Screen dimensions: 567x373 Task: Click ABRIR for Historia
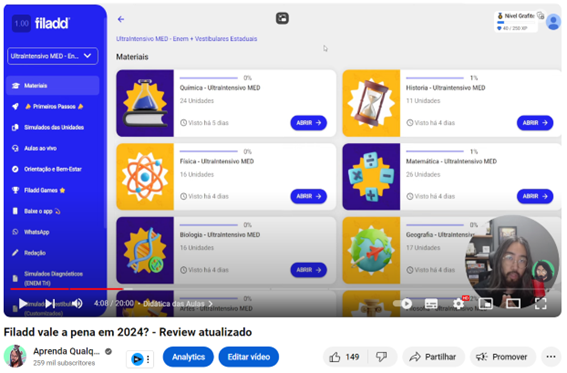point(535,123)
